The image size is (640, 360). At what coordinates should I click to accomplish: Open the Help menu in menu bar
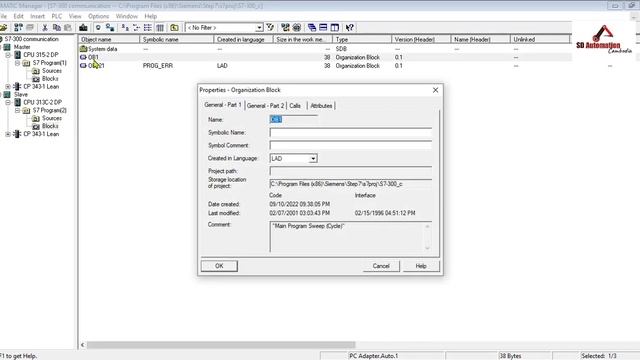tap(150, 16)
